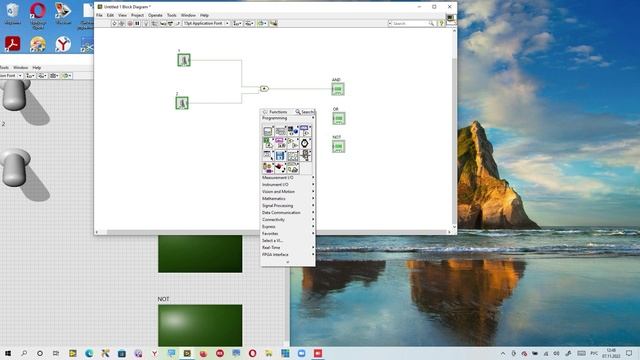Expand the Express palette category
This screenshot has height=360, width=640.
(x=288, y=226)
